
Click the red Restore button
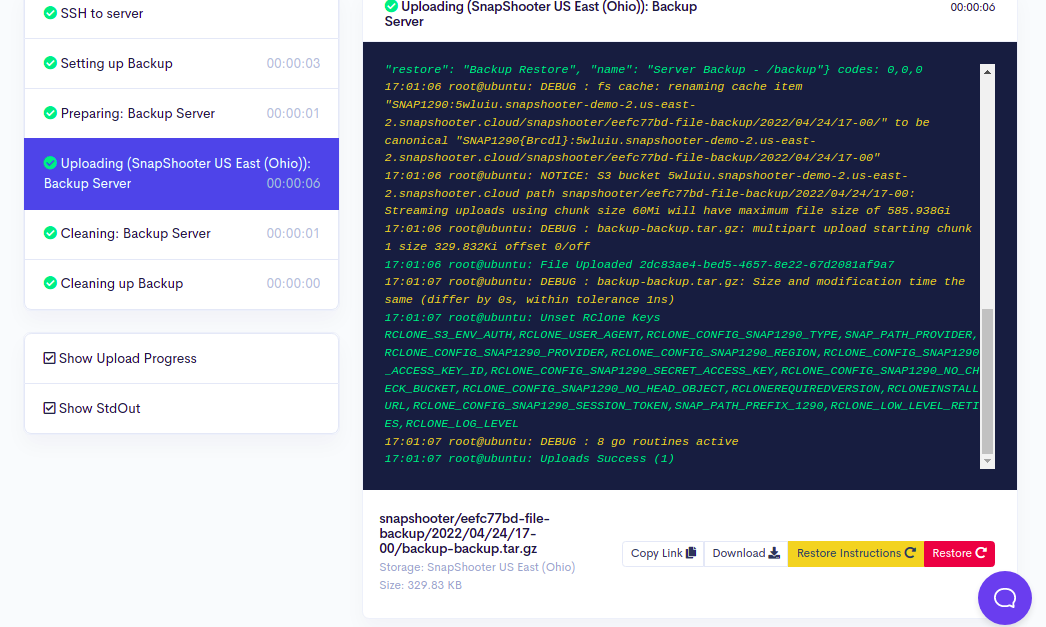(959, 554)
